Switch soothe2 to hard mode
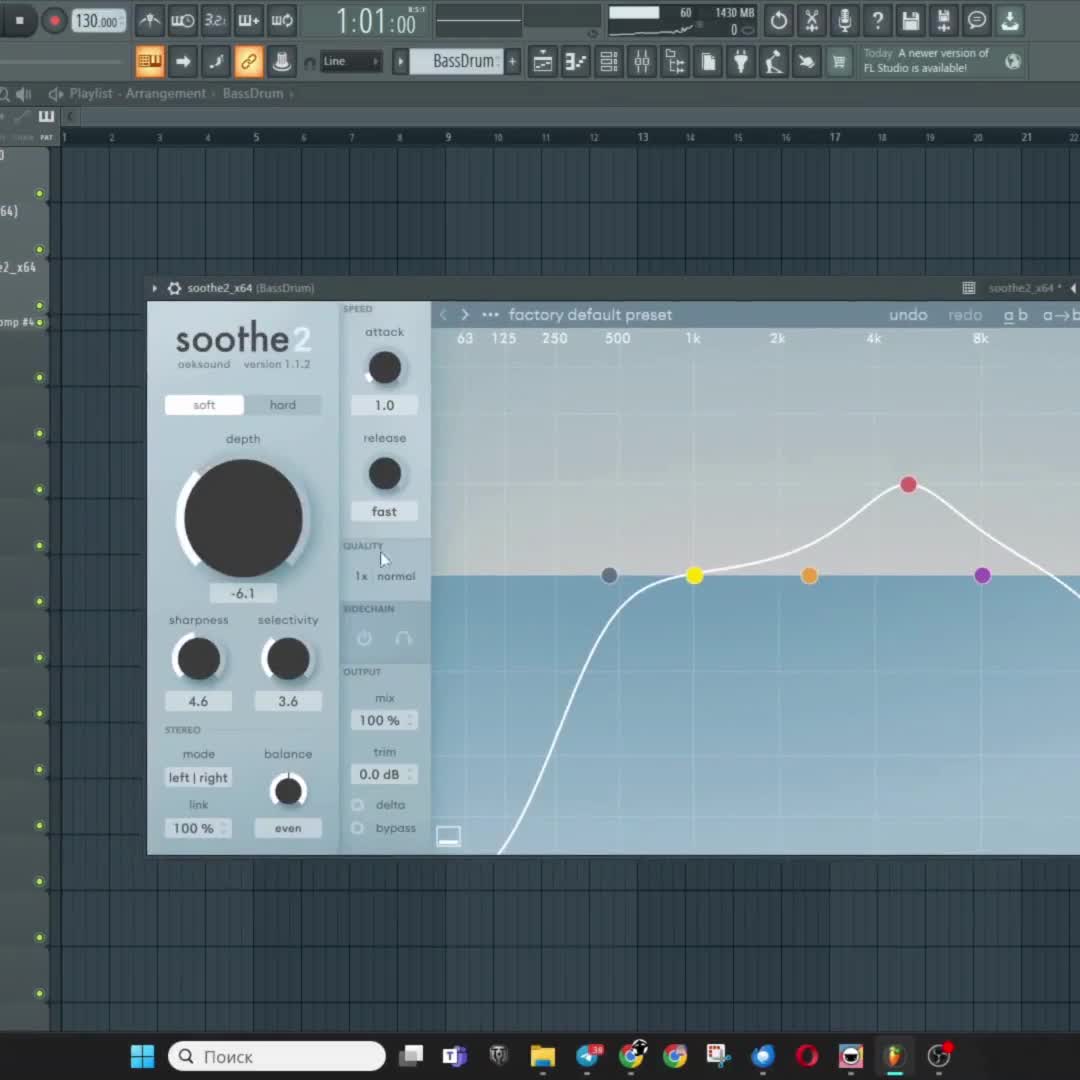This screenshot has width=1080, height=1080. tap(282, 404)
